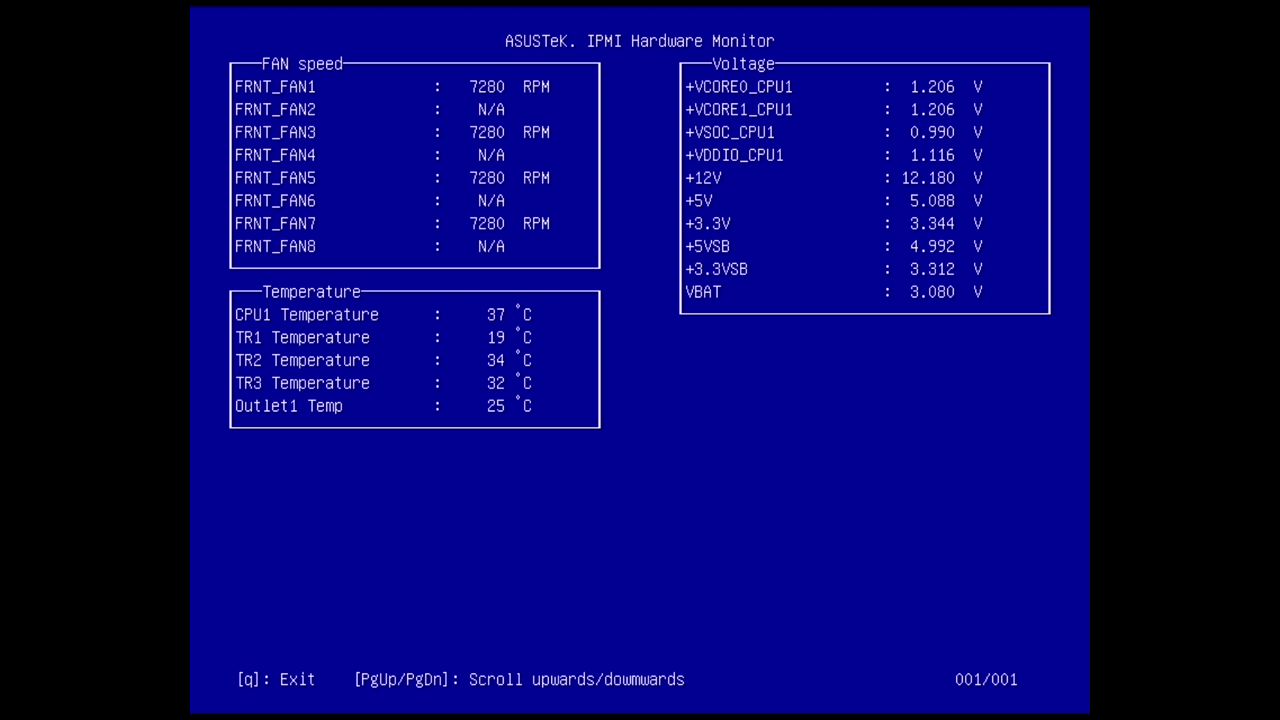The image size is (1280, 720).
Task: Click CPU1 Temperature's 37 °C value
Action: [509, 315]
